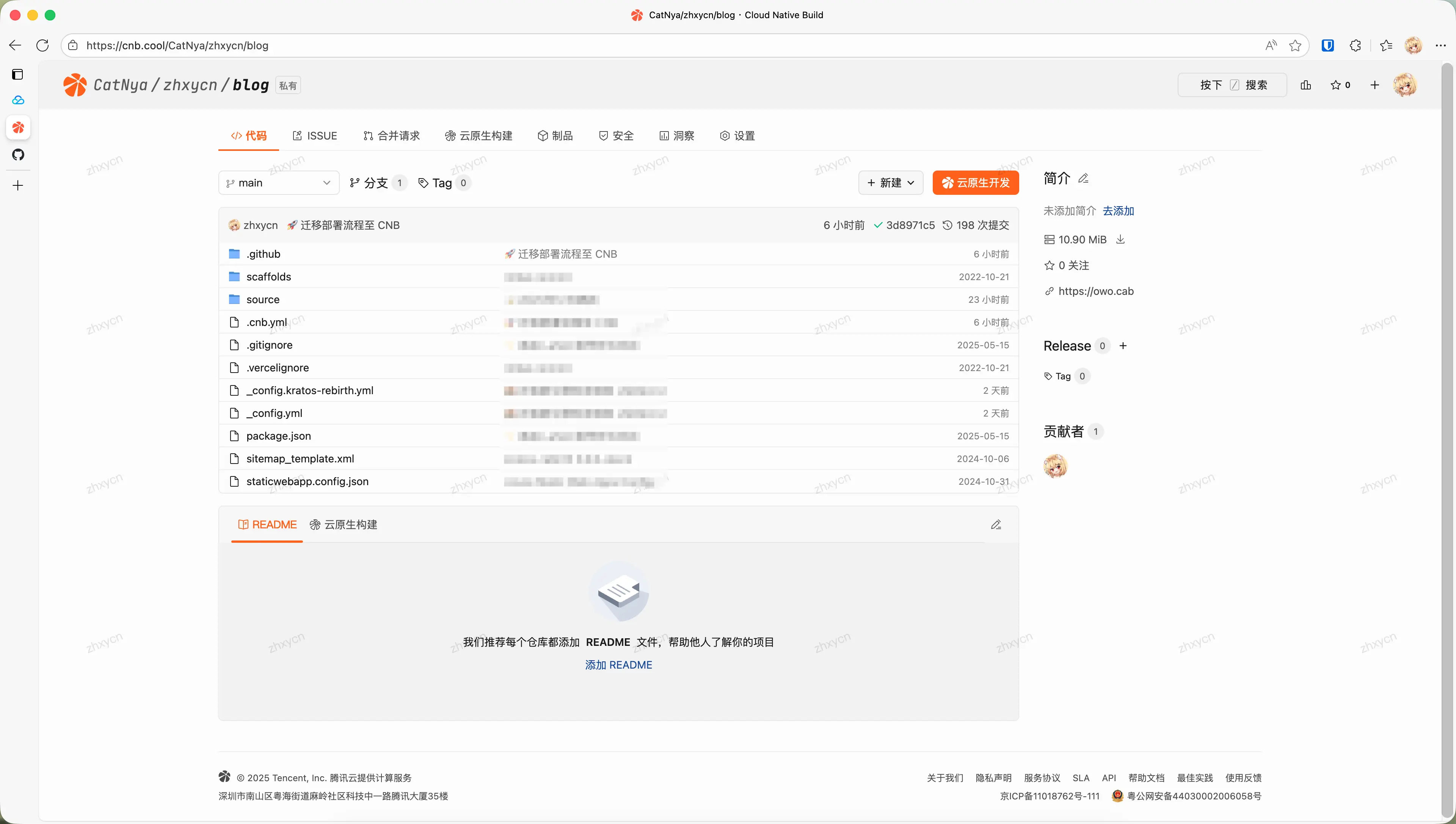Star the repository via top-right star
Viewport: 1456px width, 824px height.
pyautogui.click(x=1336, y=84)
